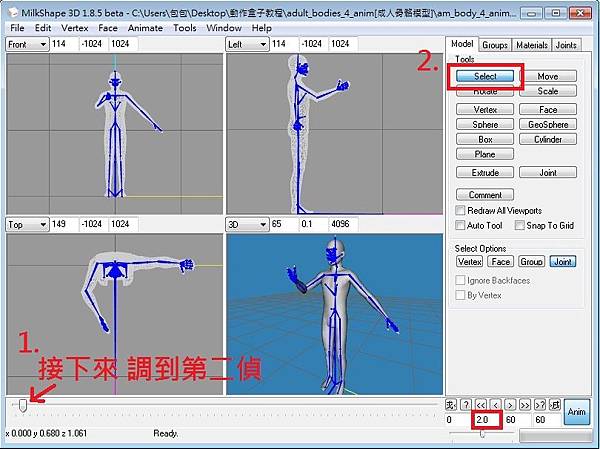Image resolution: width=600 pixels, height=449 pixels.
Task: Click the Comment button
Action: (485, 195)
